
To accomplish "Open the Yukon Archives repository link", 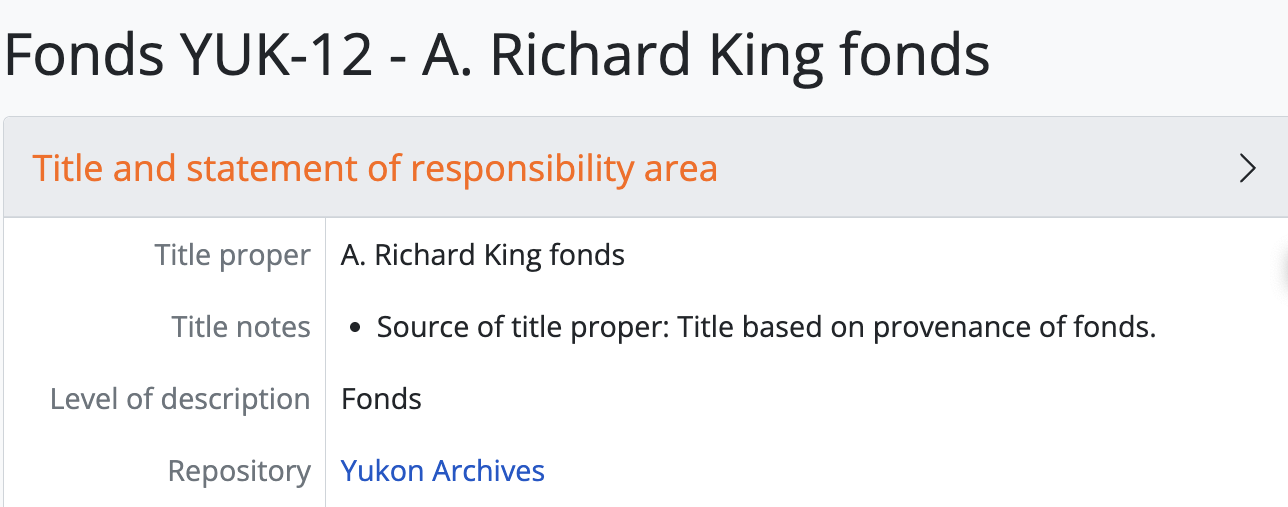I will click(442, 471).
